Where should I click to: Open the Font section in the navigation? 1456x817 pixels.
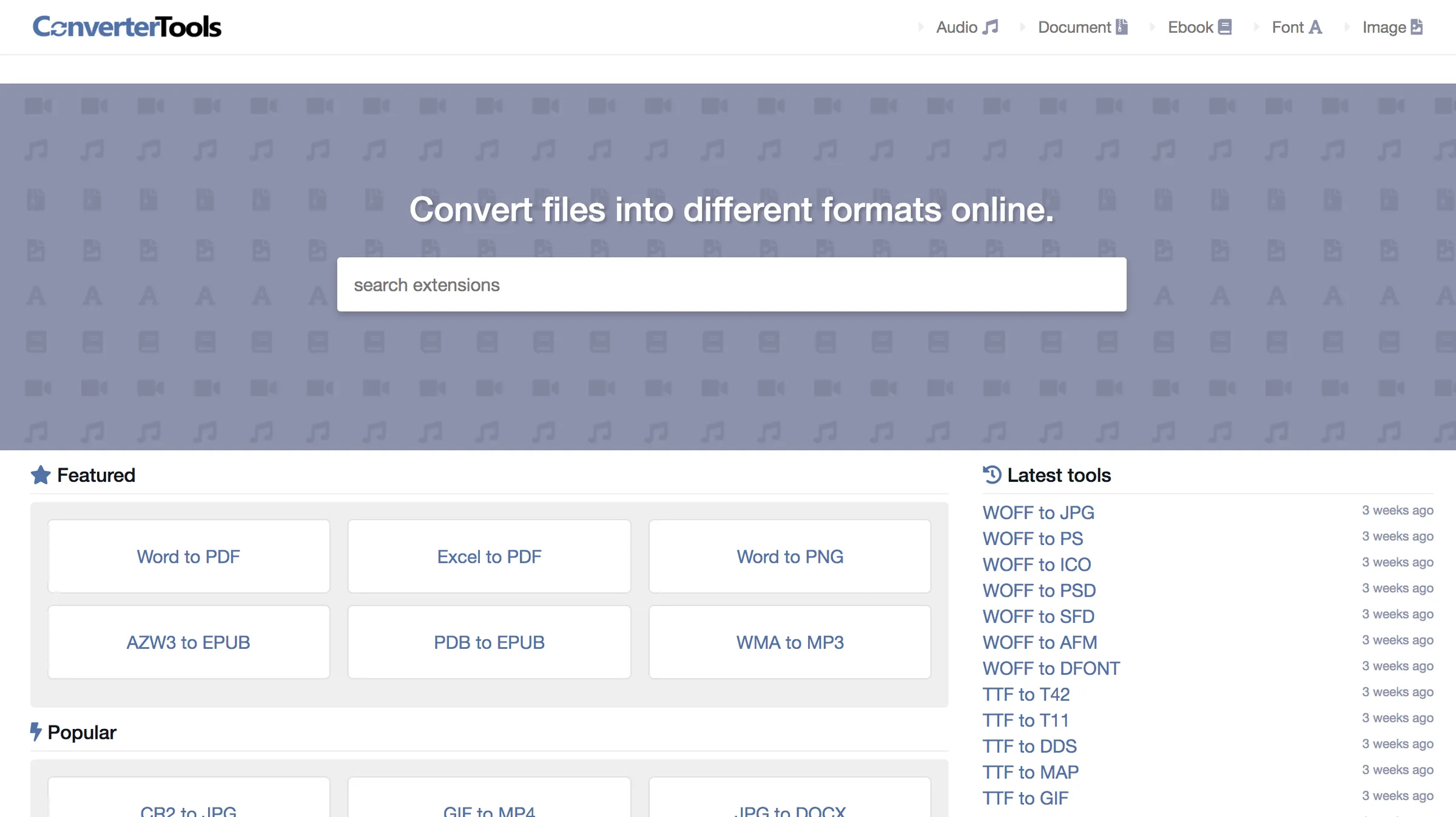(x=1290, y=27)
